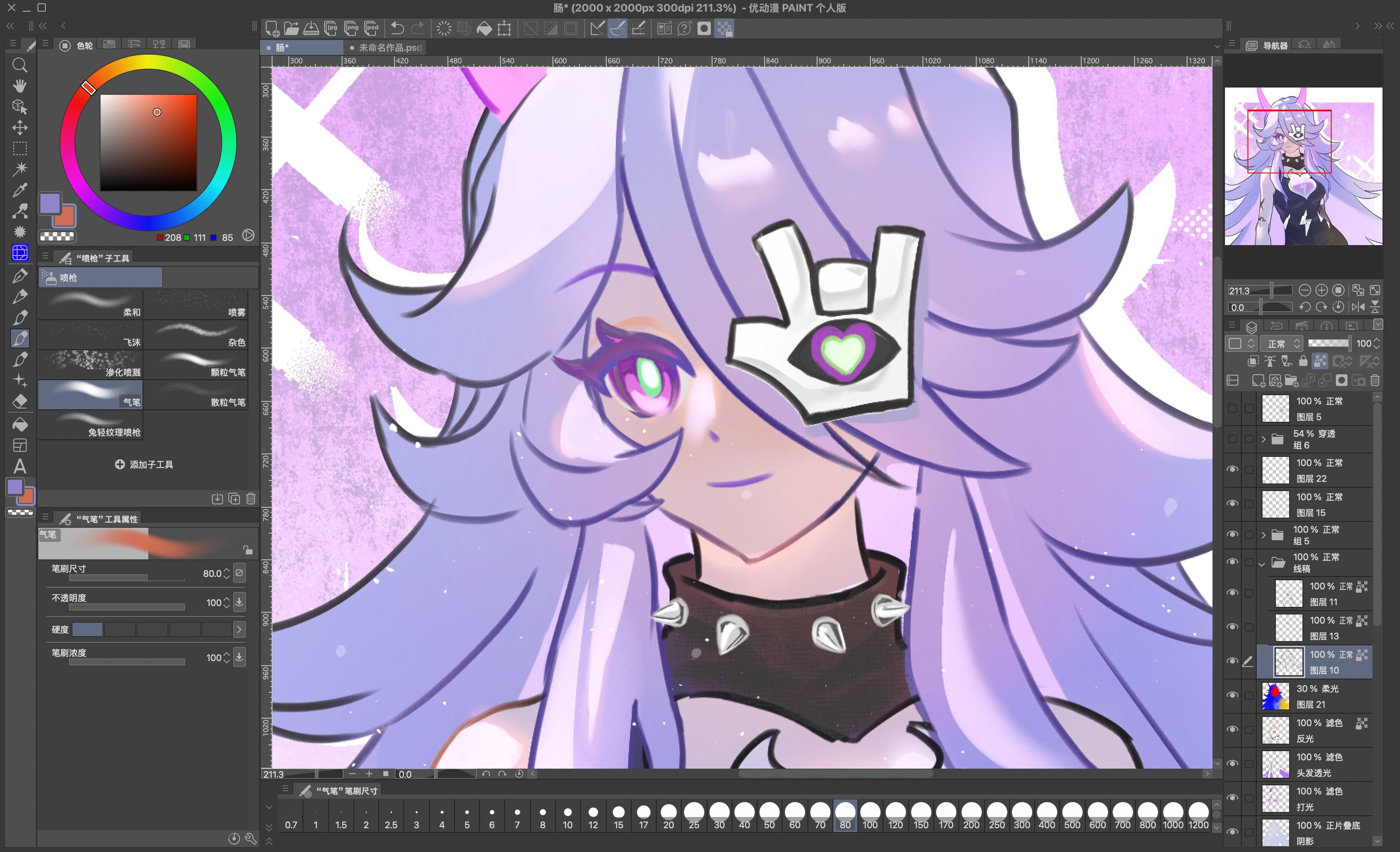
Task: Pick the Eyedropper tool
Action: coord(20,190)
